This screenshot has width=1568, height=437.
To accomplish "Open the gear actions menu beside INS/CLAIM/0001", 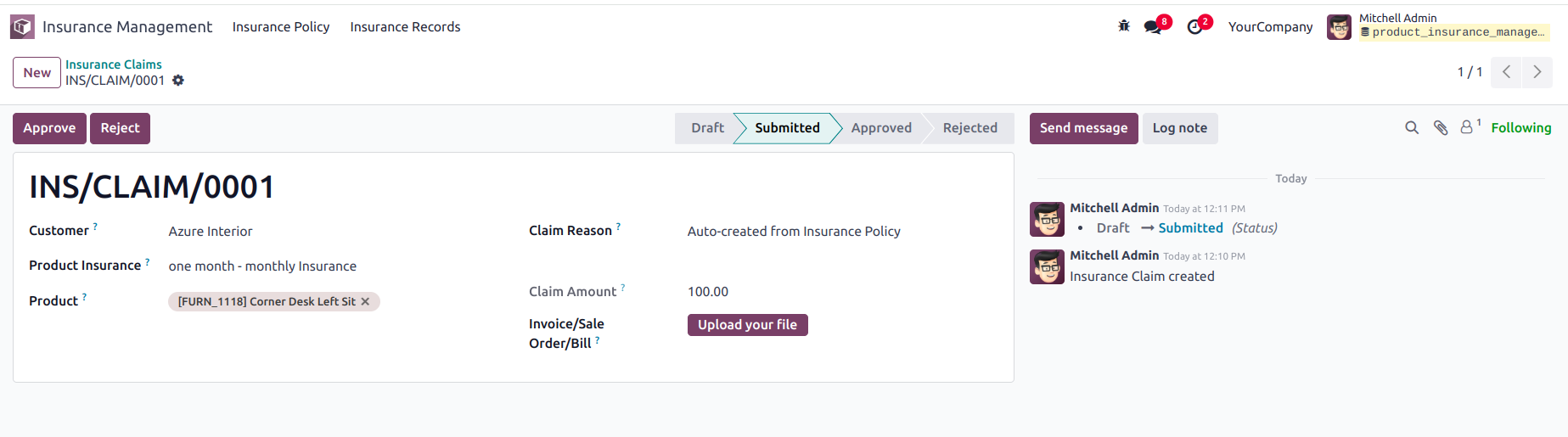I will pos(178,81).
